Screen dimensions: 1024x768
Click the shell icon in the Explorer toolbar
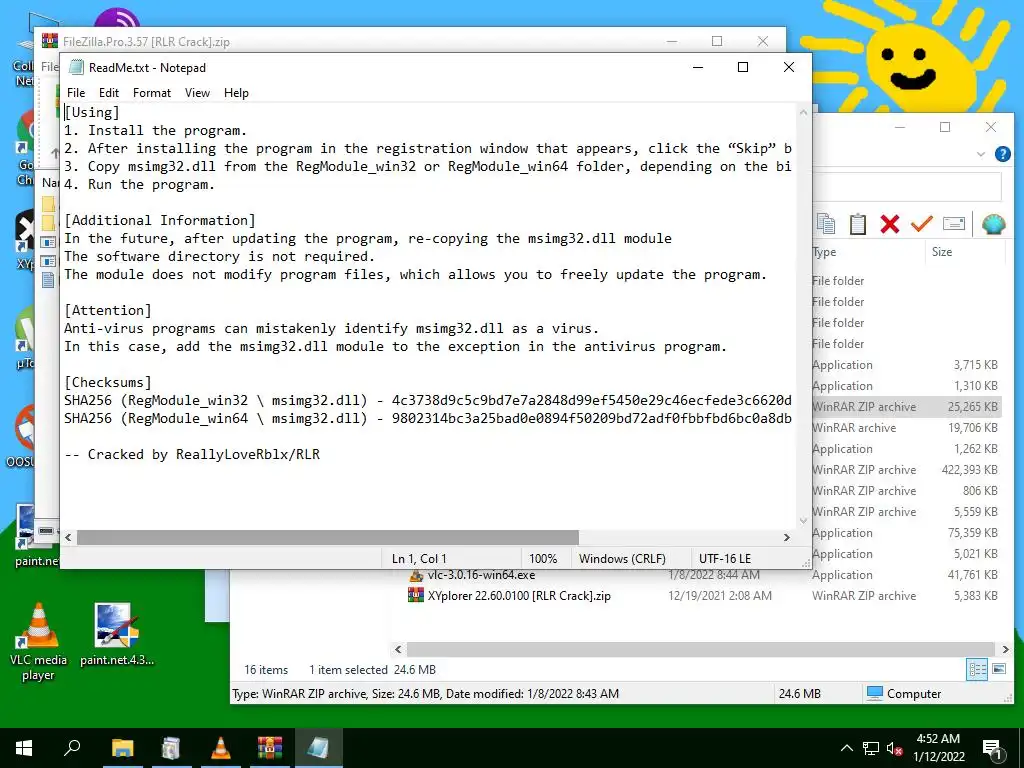pyautogui.click(x=993, y=224)
